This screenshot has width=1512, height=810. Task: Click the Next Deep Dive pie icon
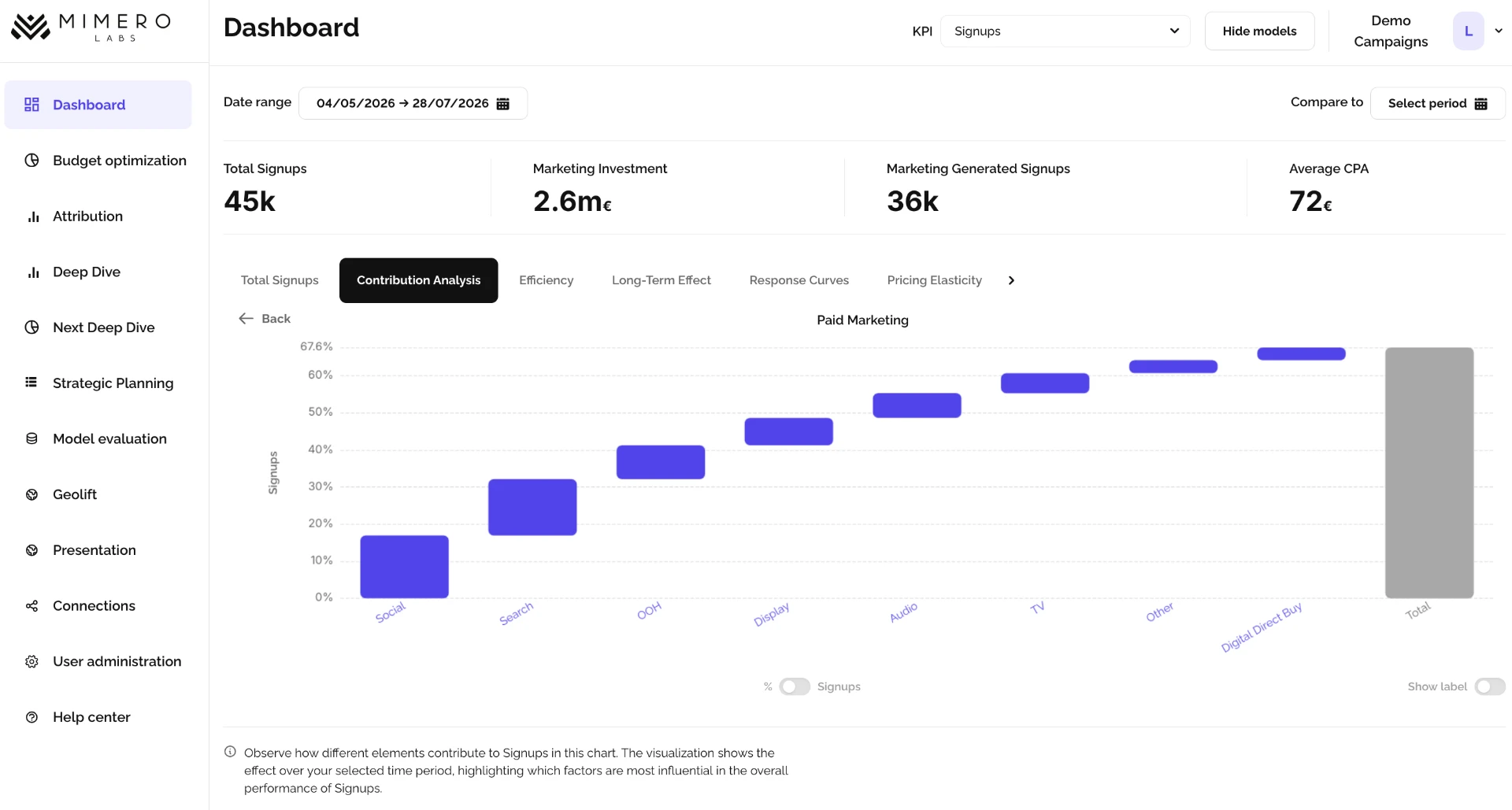tap(31, 327)
